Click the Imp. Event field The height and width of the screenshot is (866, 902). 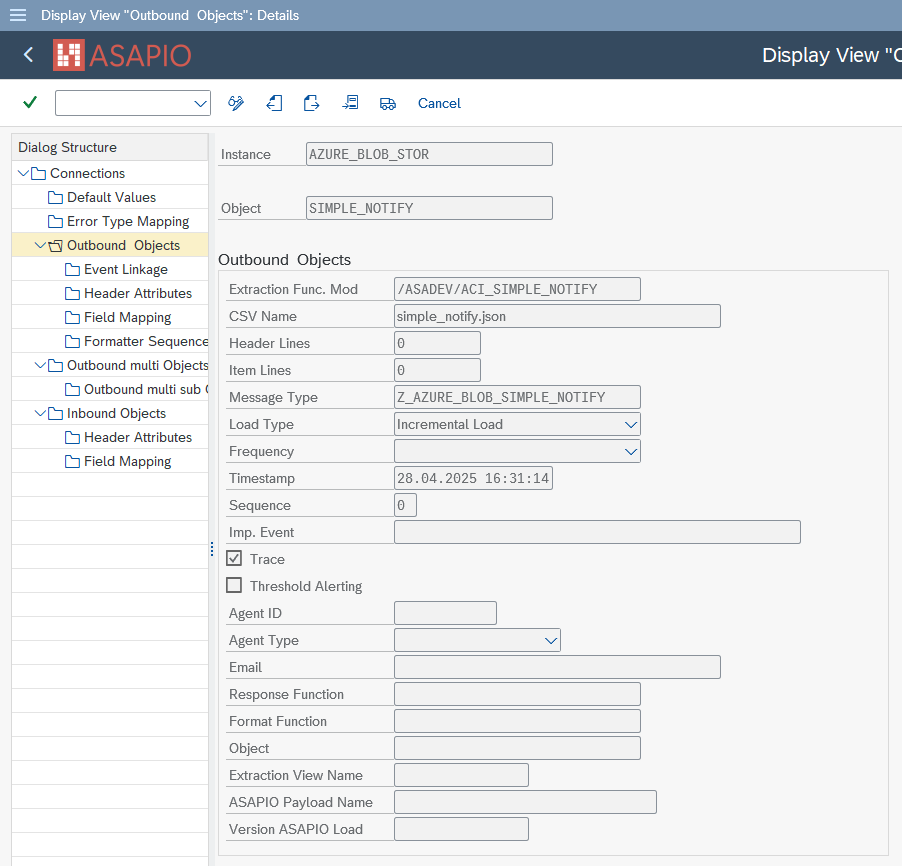(x=597, y=532)
